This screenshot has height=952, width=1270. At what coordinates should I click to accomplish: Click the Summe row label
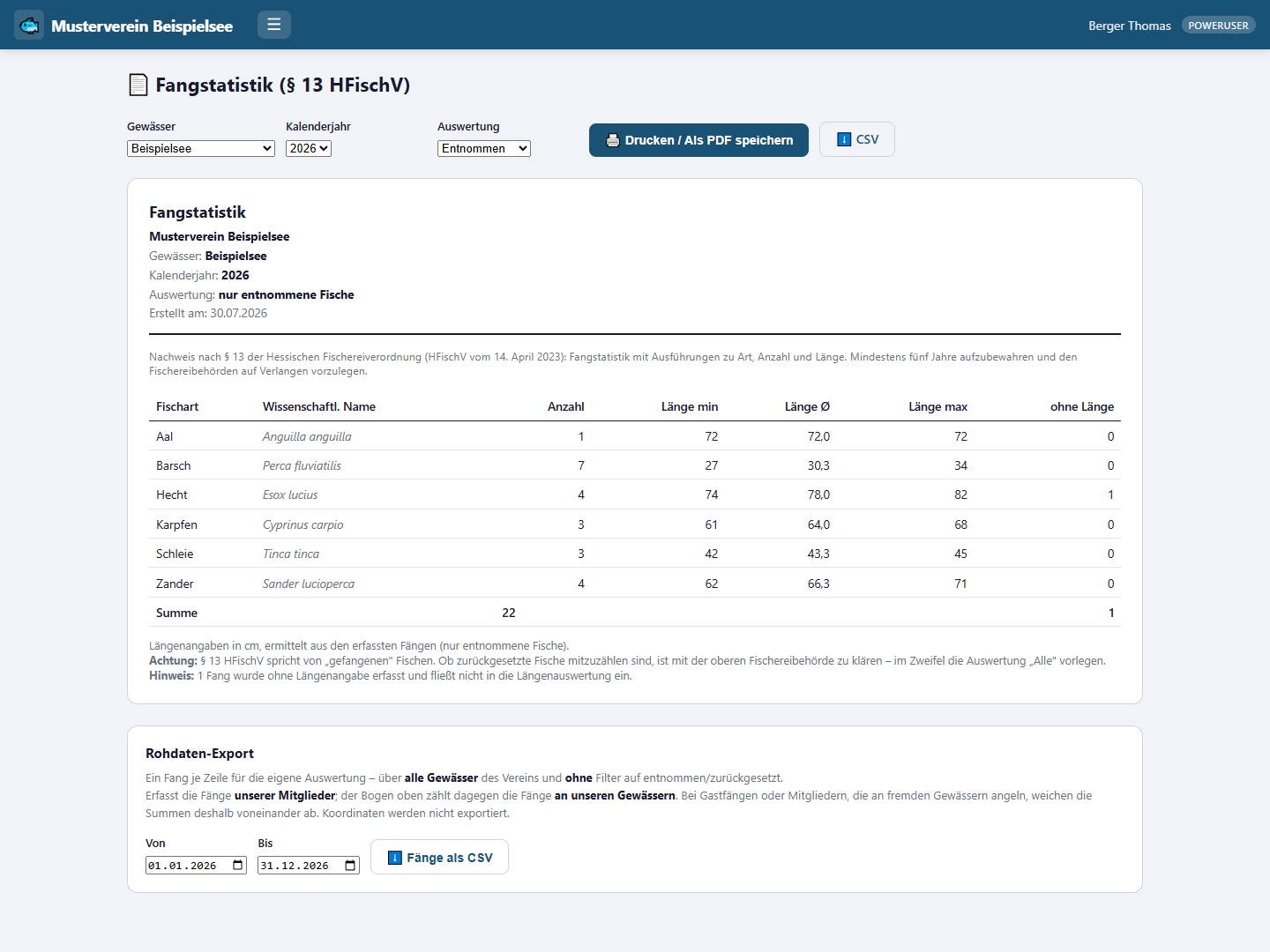176,613
